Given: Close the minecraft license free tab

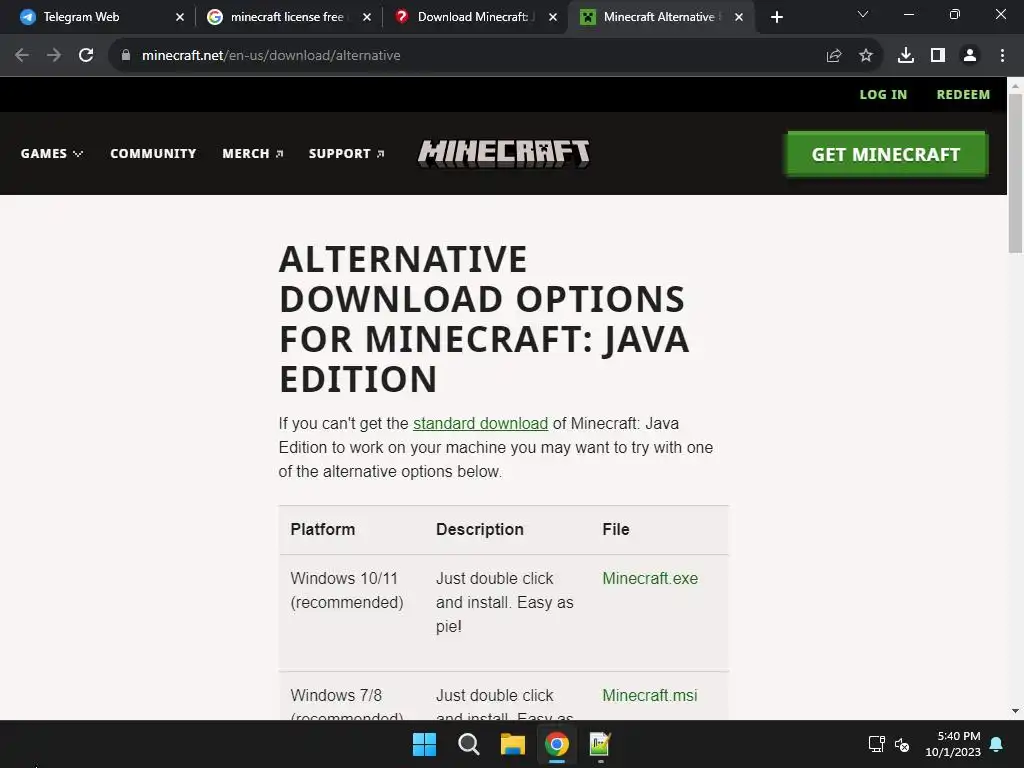Looking at the screenshot, I should (366, 17).
